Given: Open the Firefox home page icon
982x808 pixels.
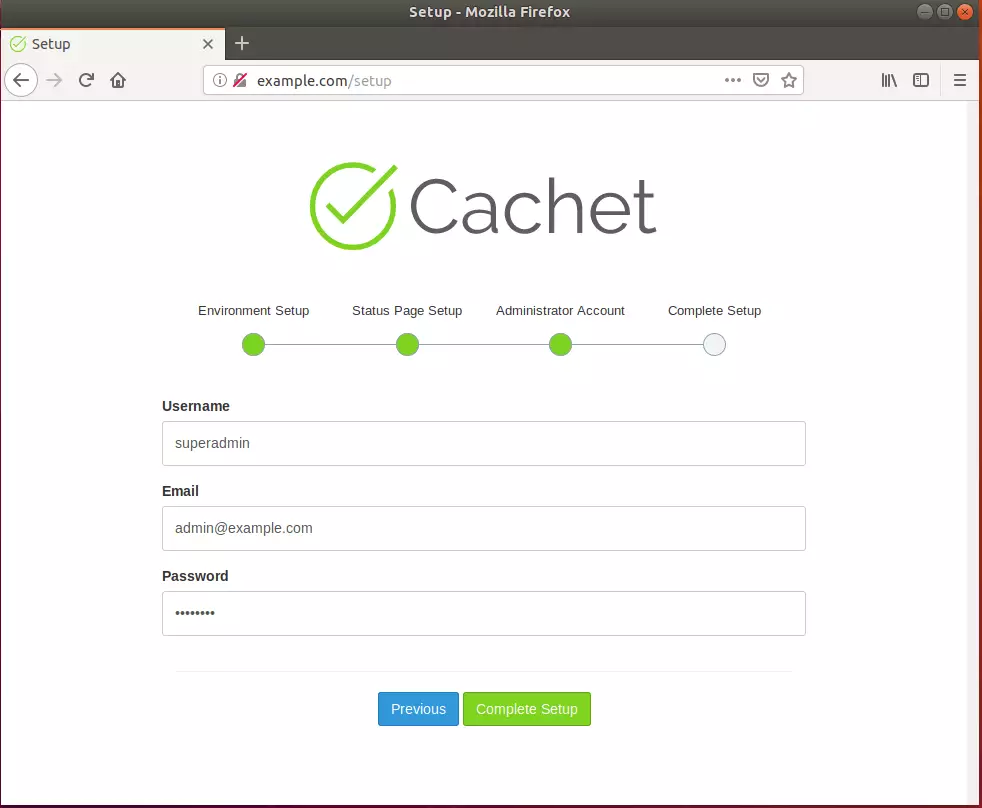Looking at the screenshot, I should point(118,80).
